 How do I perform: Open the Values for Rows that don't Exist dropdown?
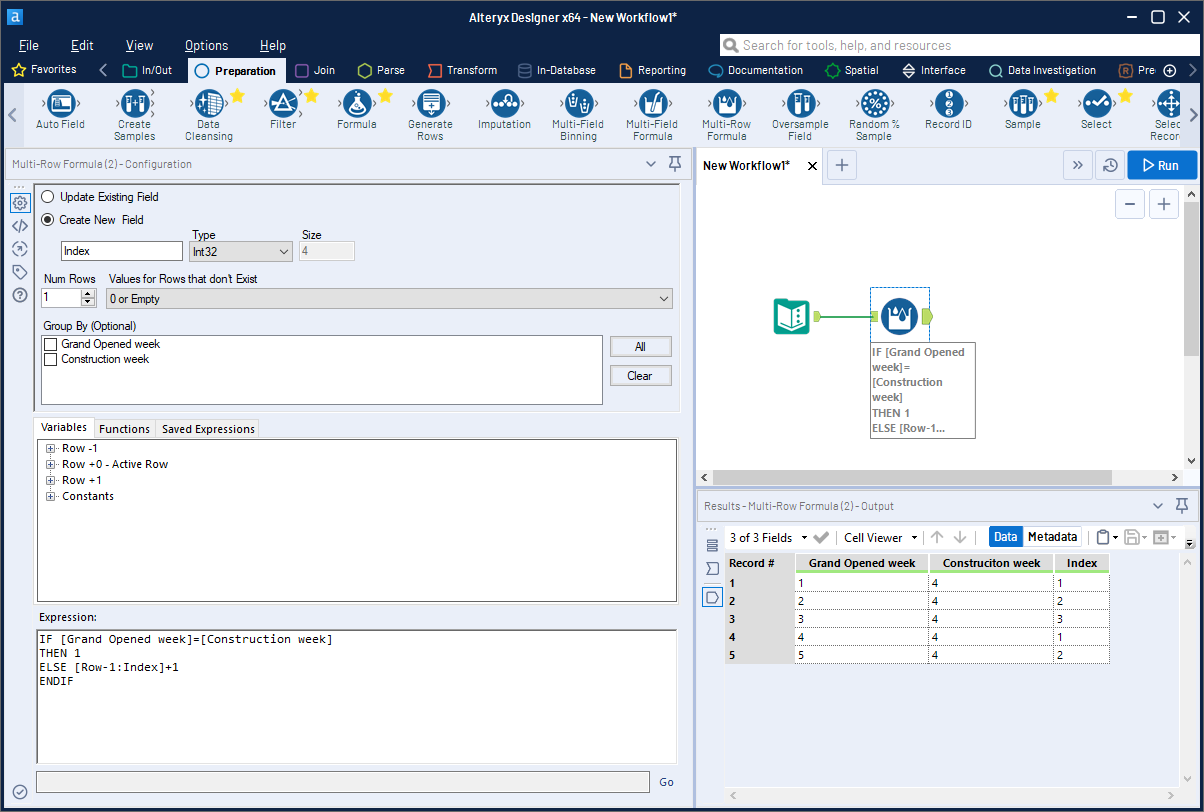(x=389, y=298)
